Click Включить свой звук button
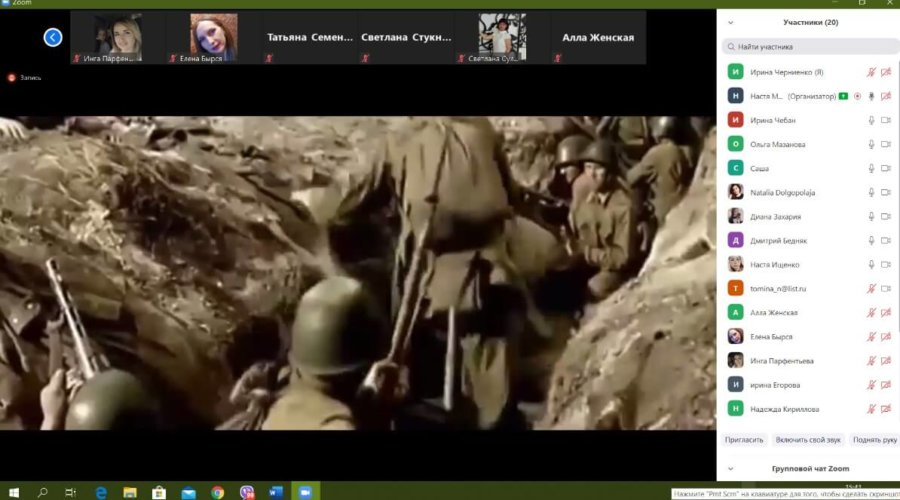 [808, 440]
